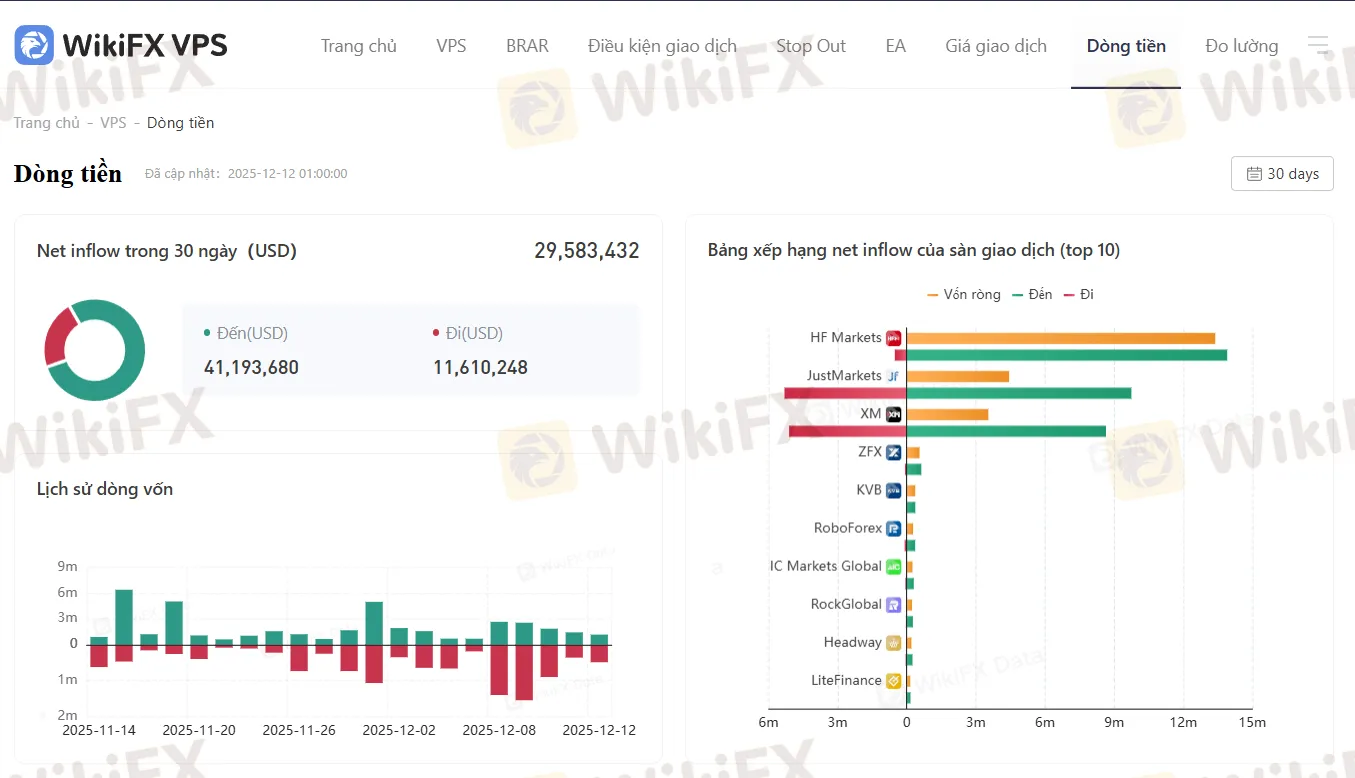Toggle the Đến legend series

pyautogui.click(x=1033, y=295)
